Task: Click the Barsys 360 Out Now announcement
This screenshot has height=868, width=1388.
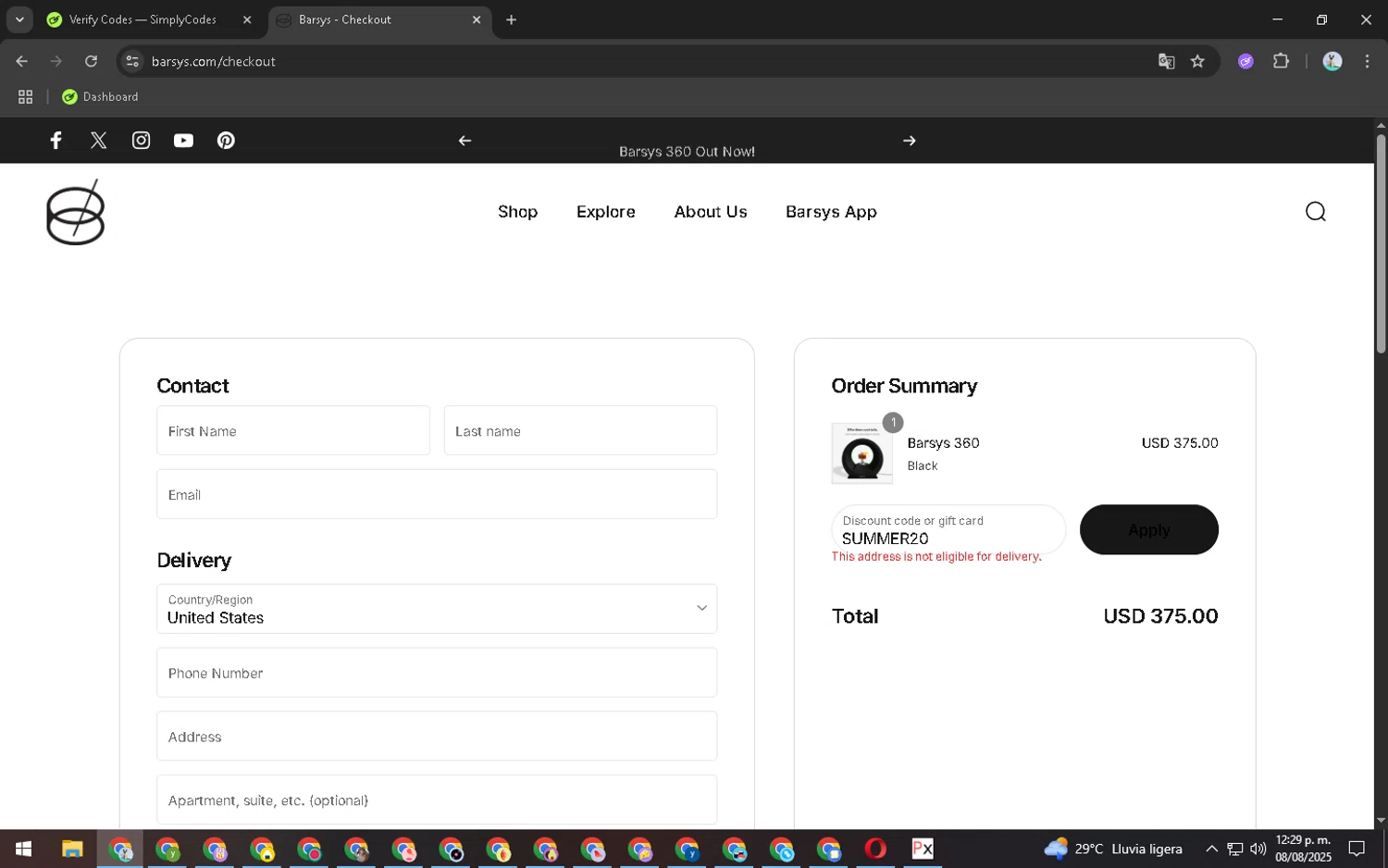Action: (x=687, y=152)
